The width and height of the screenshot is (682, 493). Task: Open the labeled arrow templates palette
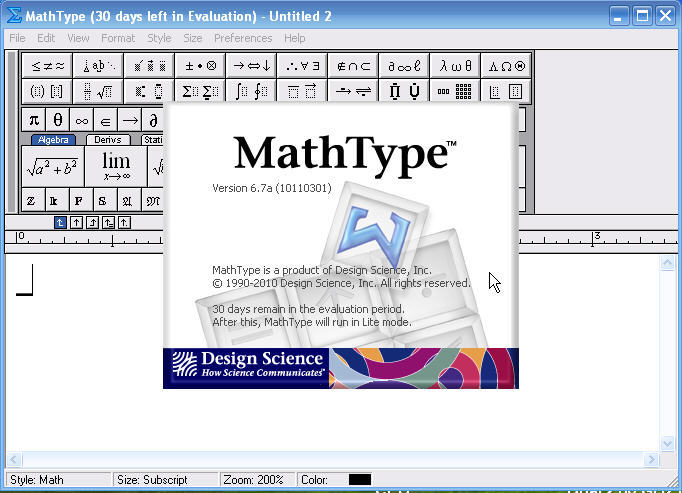pos(353,91)
